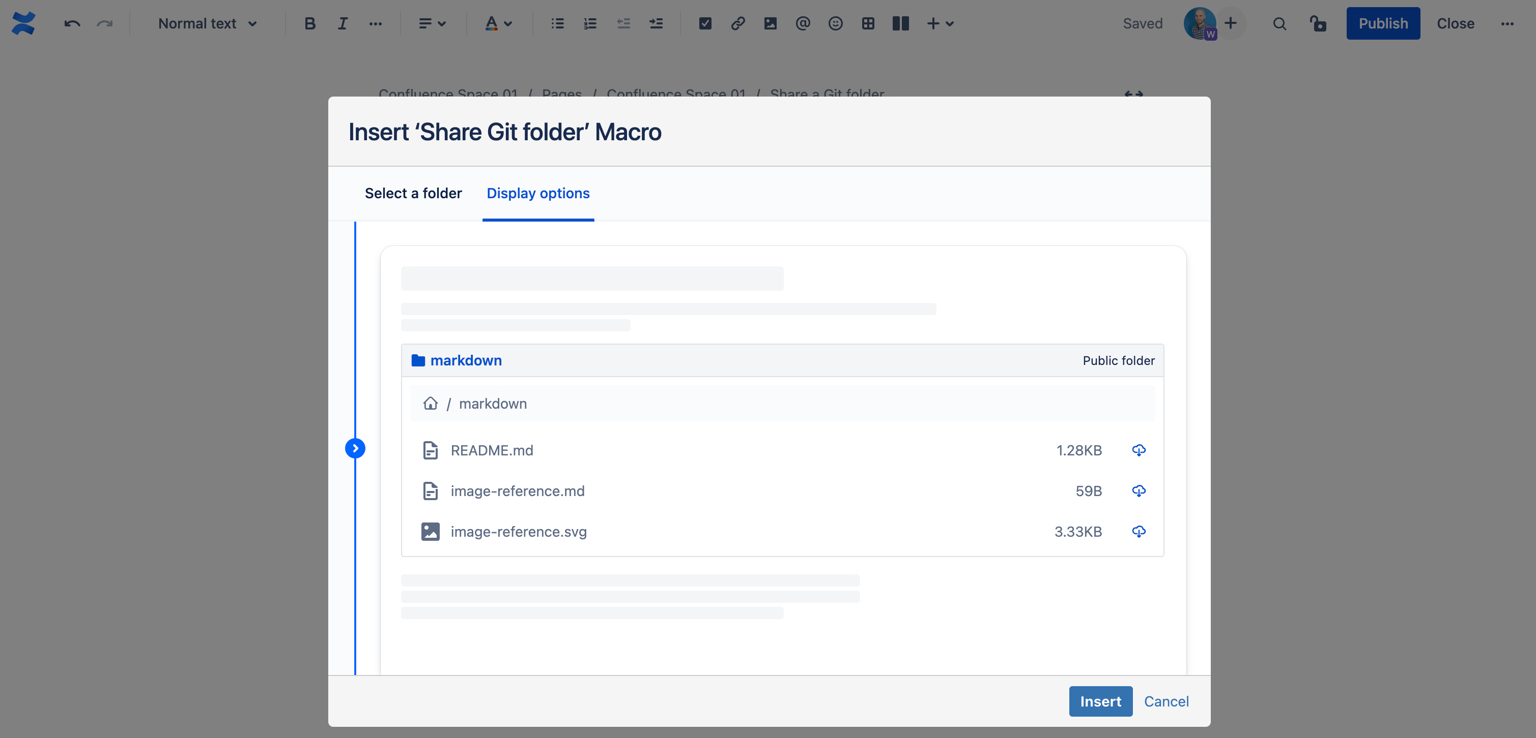
Task: Open the Display options tab
Action: [x=538, y=193]
